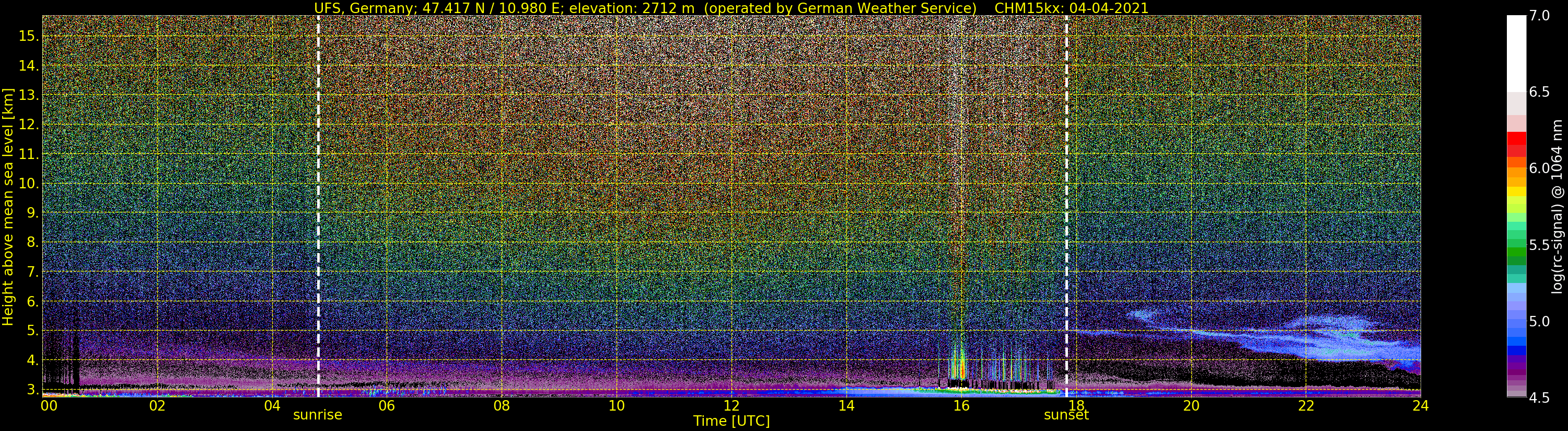Select the height axis tick "3."
This screenshot has height=431, width=1568.
32,390
